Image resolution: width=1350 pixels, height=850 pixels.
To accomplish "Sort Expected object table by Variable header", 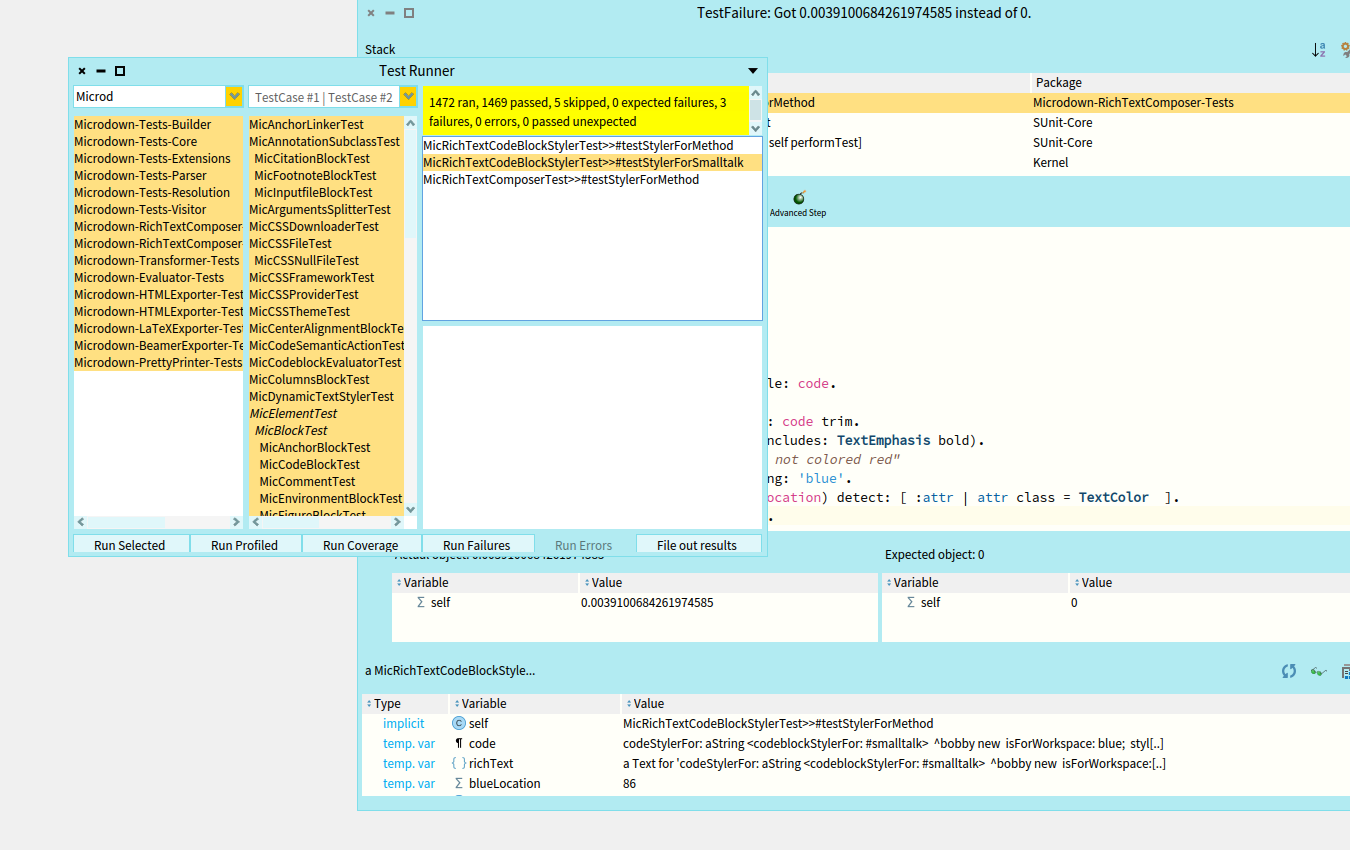I will click(975, 582).
